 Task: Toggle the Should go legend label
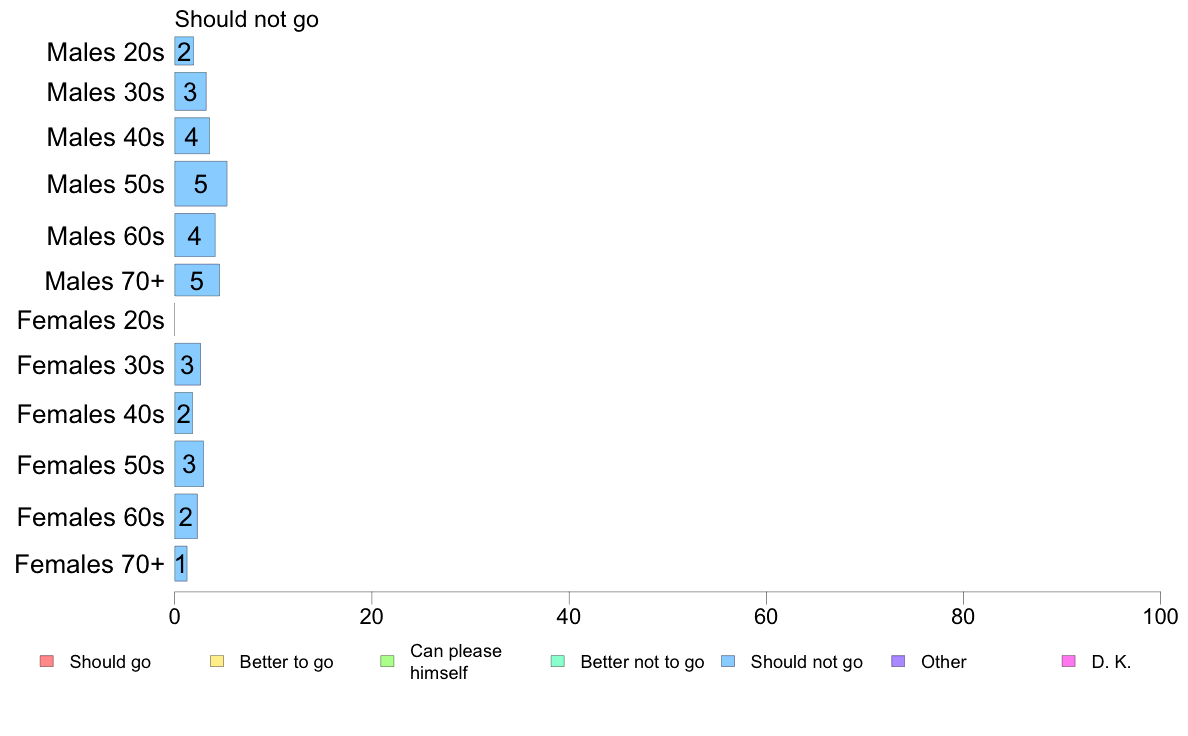point(110,662)
